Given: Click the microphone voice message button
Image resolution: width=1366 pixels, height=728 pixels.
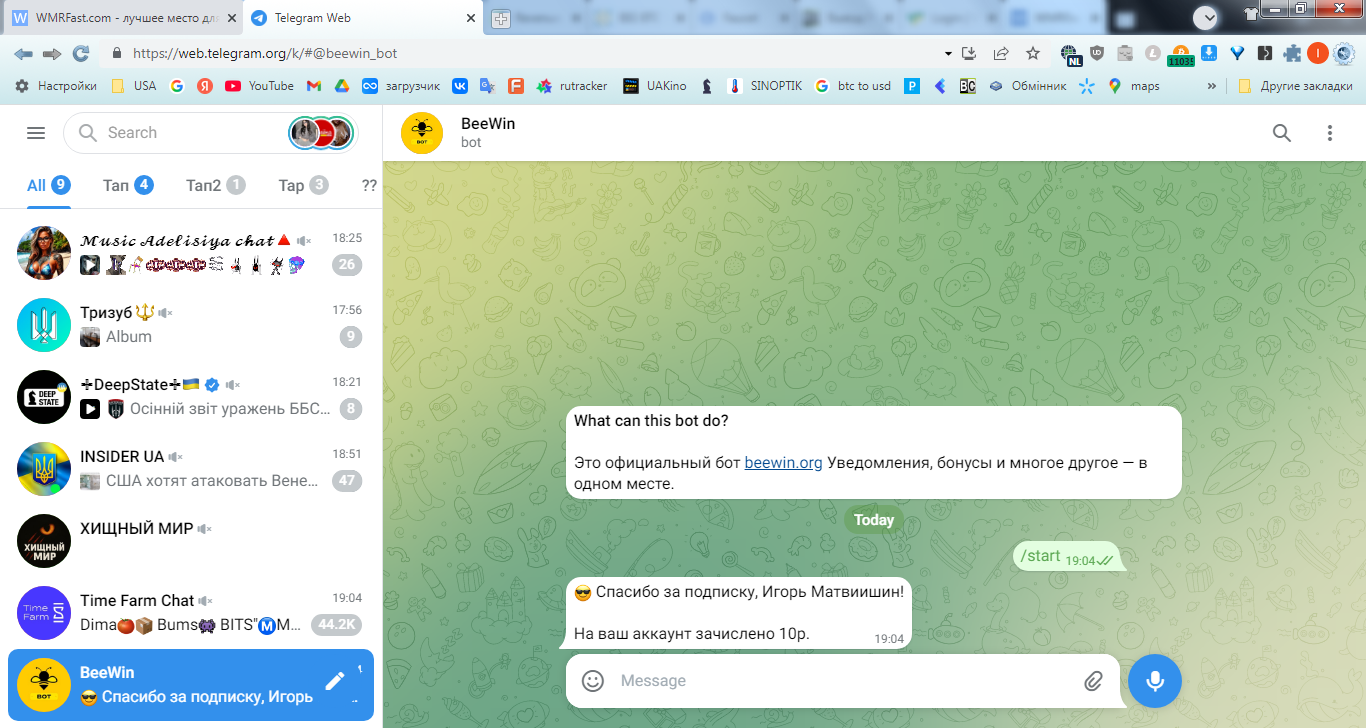Looking at the screenshot, I should (1155, 681).
